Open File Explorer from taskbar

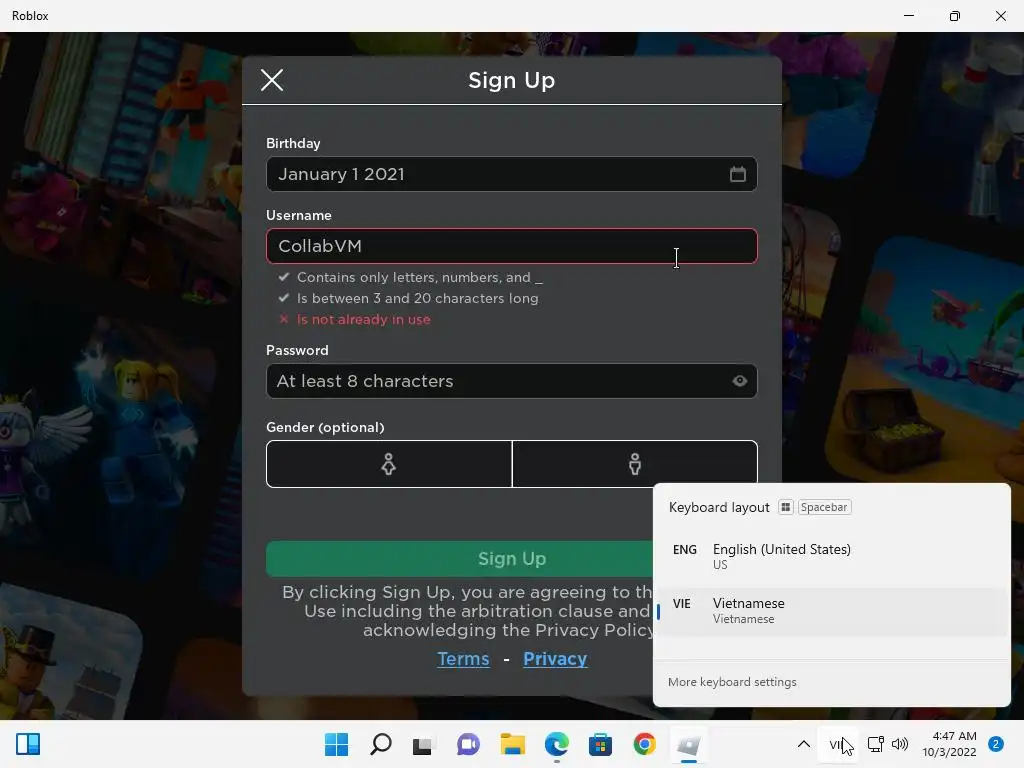point(513,744)
